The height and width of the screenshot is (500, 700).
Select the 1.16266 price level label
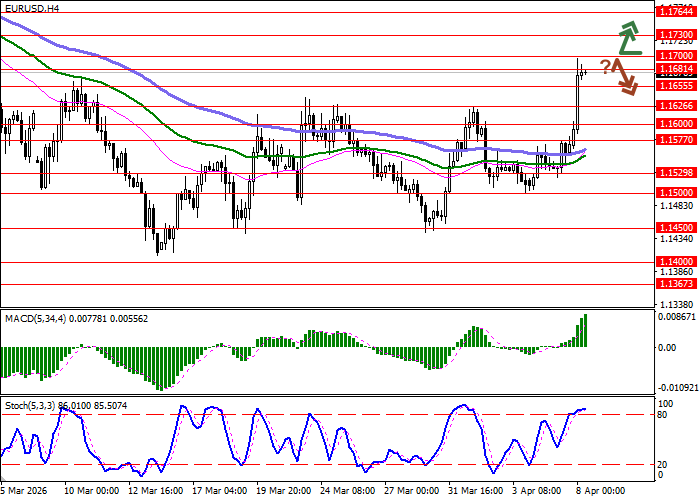click(x=676, y=105)
